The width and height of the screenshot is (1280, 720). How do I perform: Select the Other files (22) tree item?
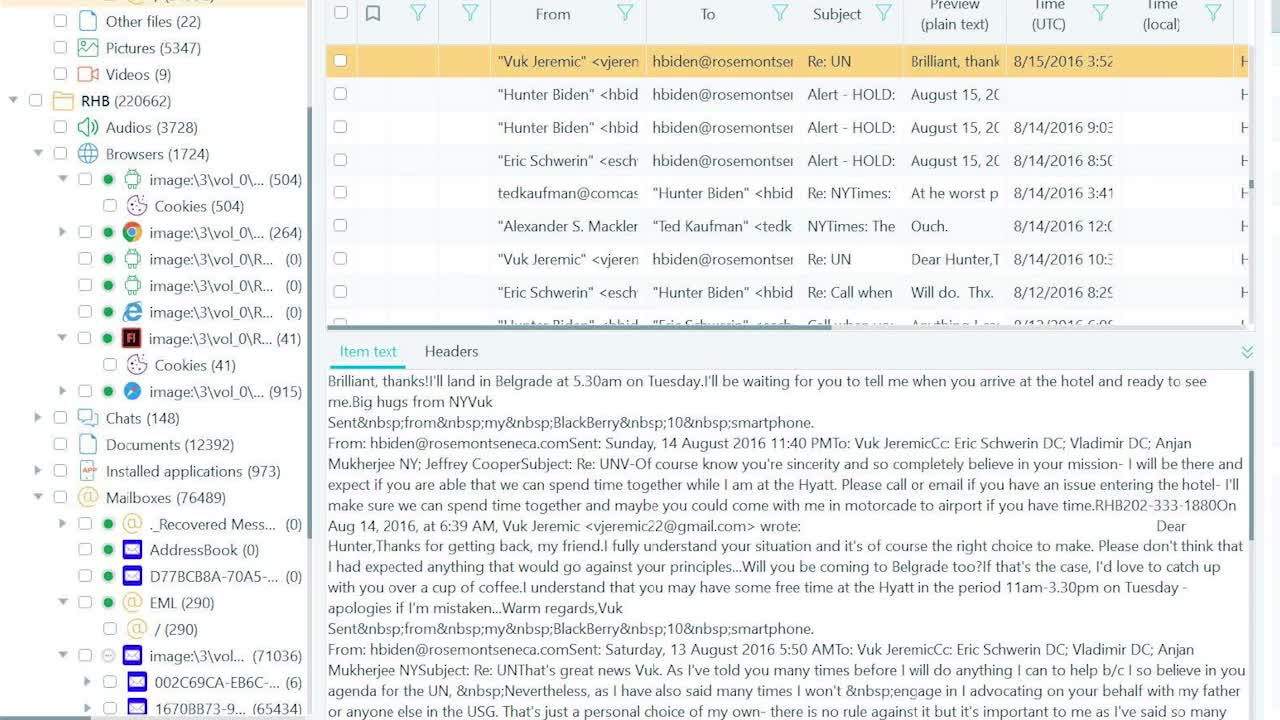153,21
